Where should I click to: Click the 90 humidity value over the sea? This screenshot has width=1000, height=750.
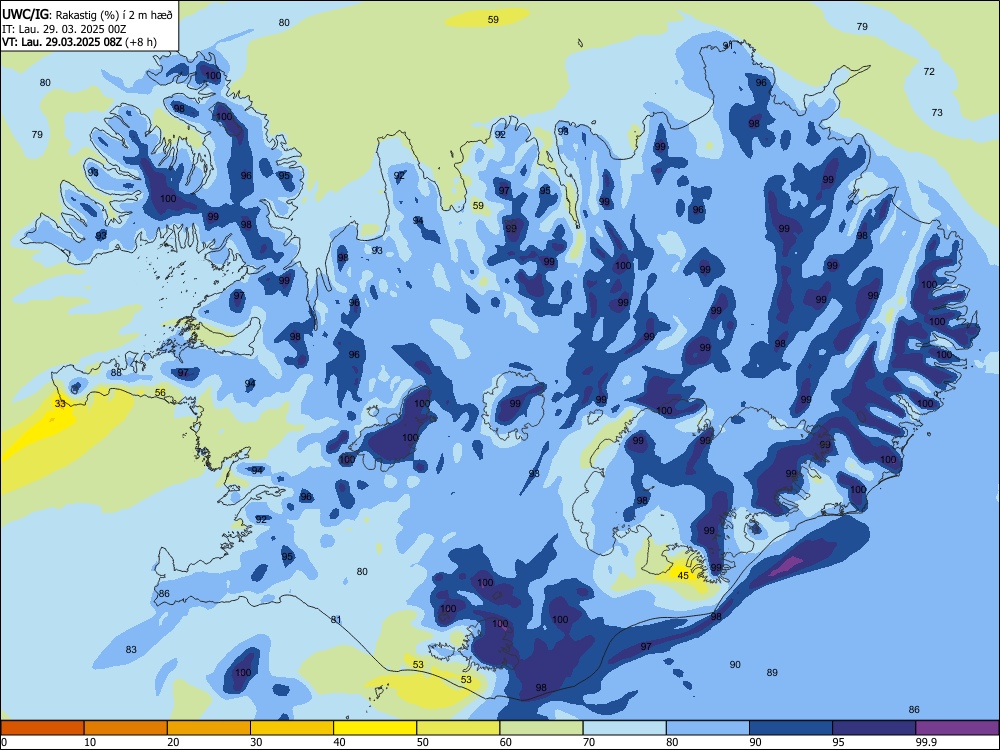(735, 665)
